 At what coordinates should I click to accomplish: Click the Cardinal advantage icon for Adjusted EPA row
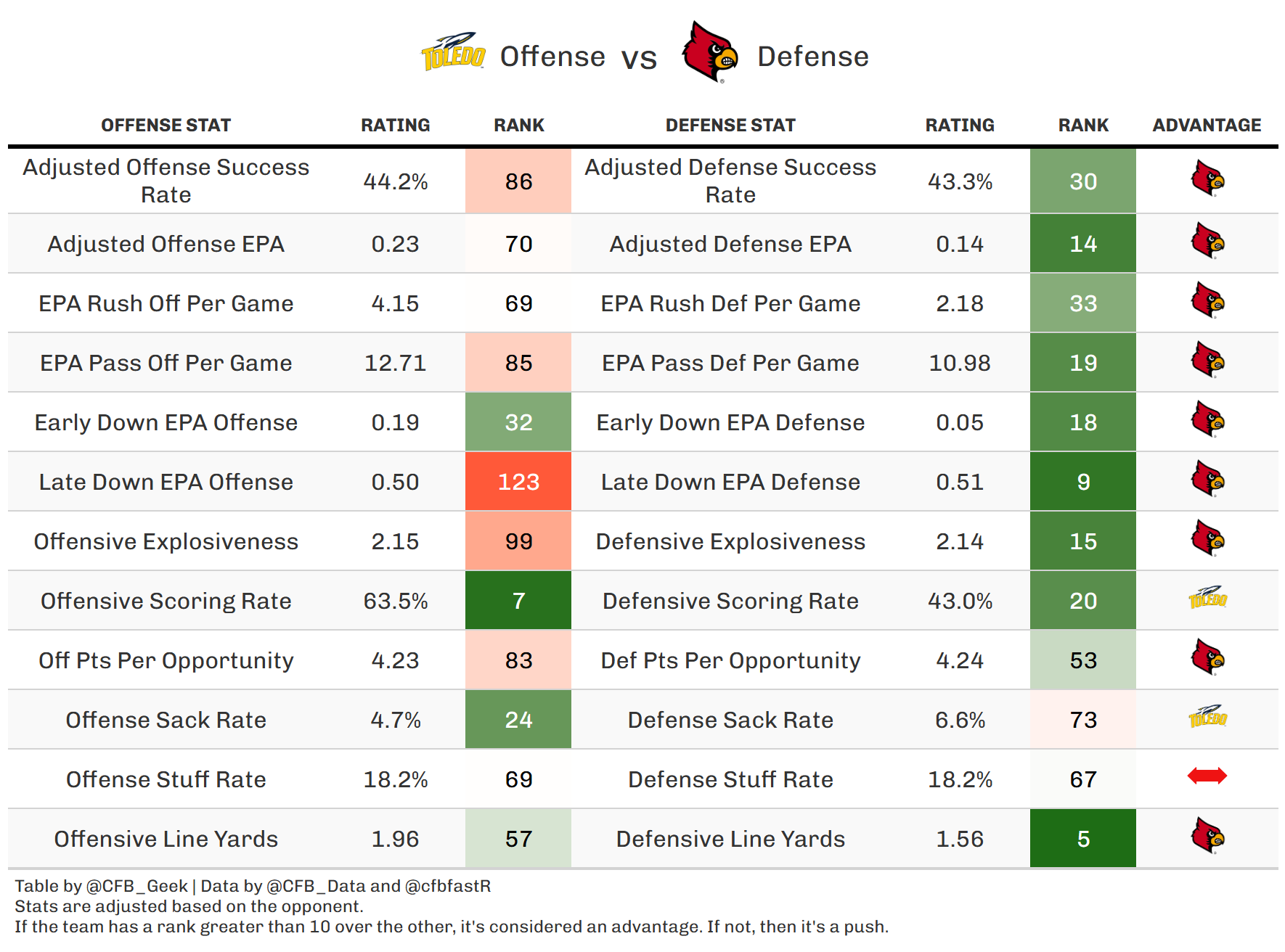pos(1207,242)
